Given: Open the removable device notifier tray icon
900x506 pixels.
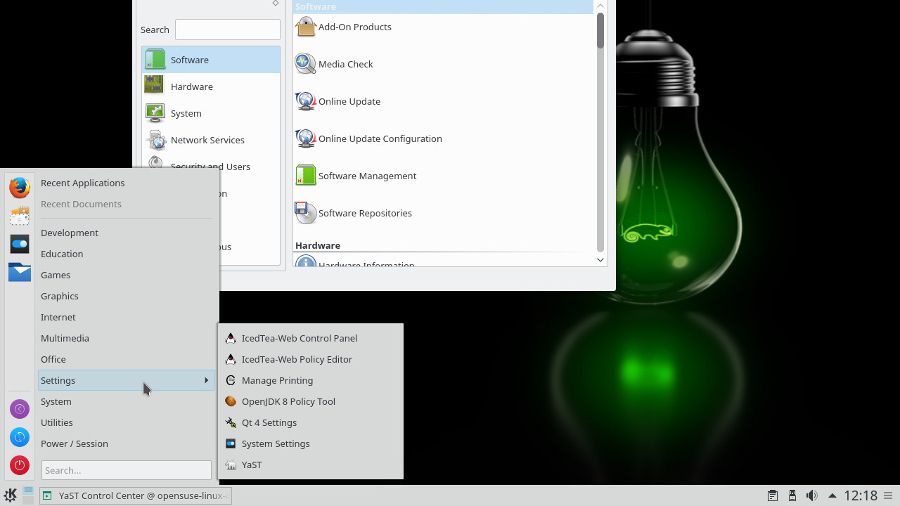Looking at the screenshot, I should (792, 495).
